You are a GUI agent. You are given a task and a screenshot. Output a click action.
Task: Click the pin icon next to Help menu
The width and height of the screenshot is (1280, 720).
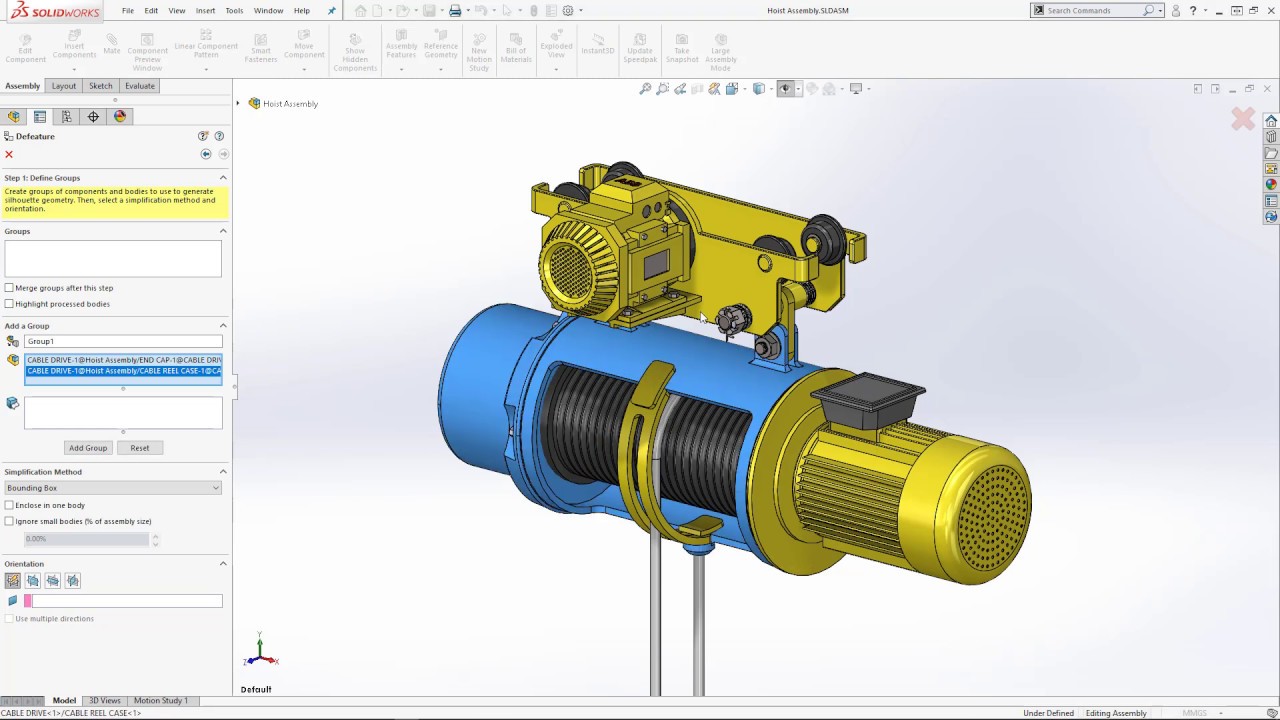(x=332, y=11)
